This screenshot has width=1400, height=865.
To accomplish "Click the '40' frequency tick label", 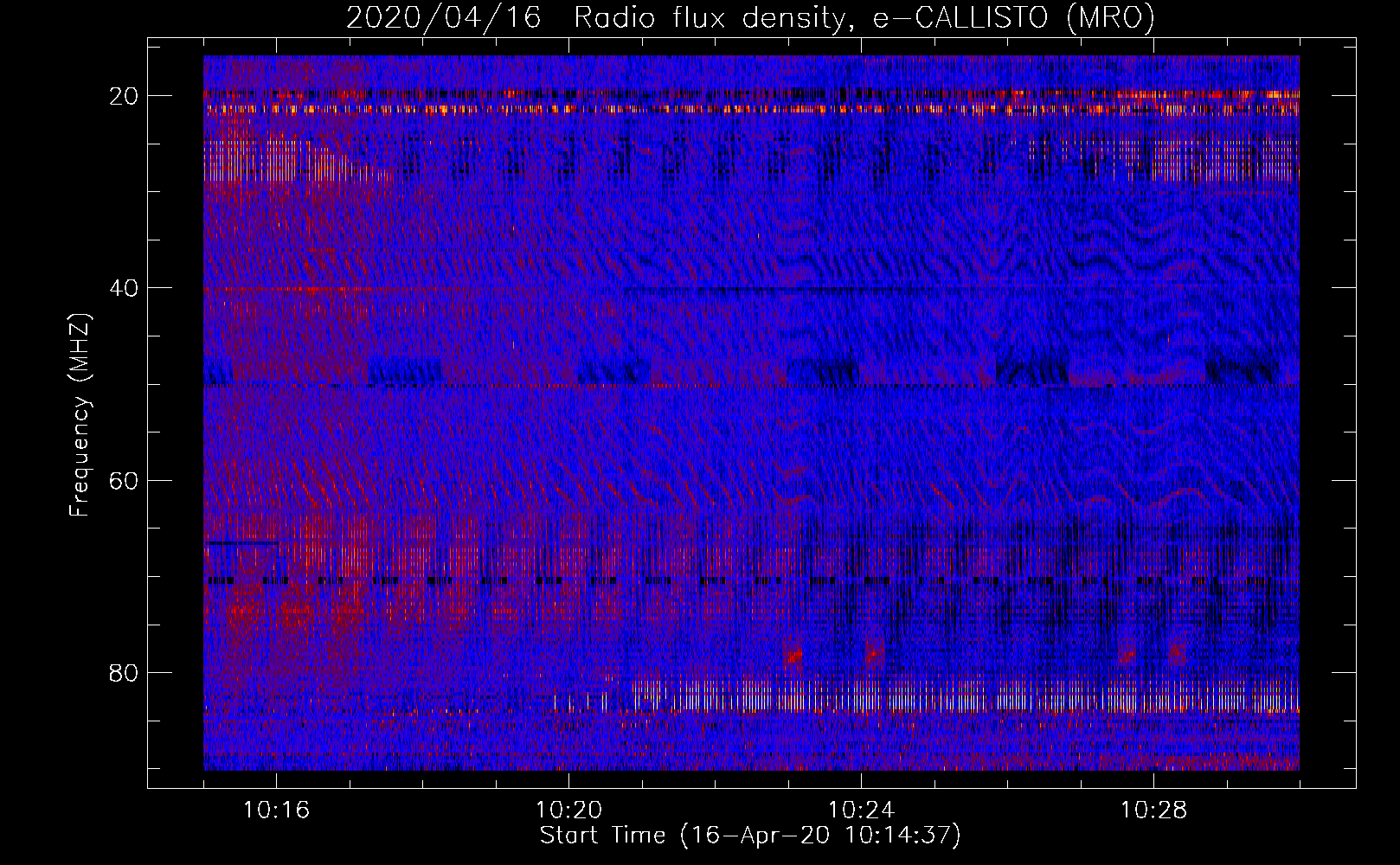I will 125,288.
